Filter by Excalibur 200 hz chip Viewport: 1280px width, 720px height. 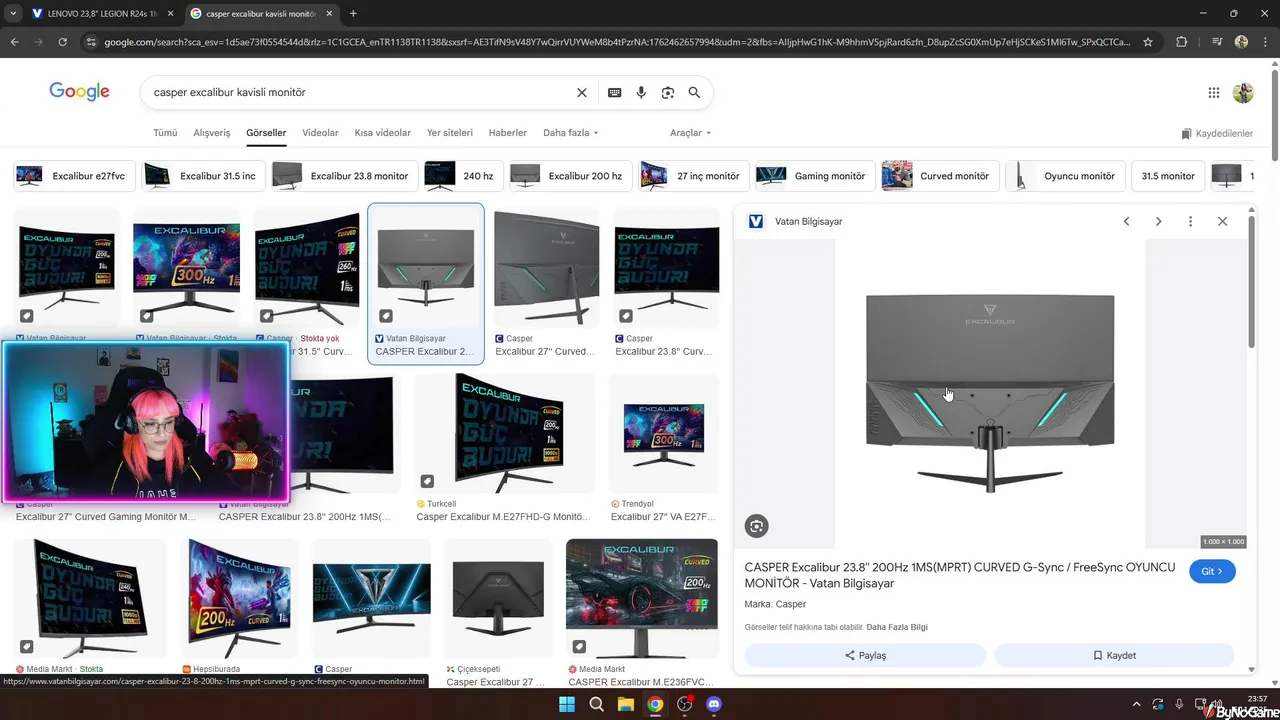coord(570,176)
